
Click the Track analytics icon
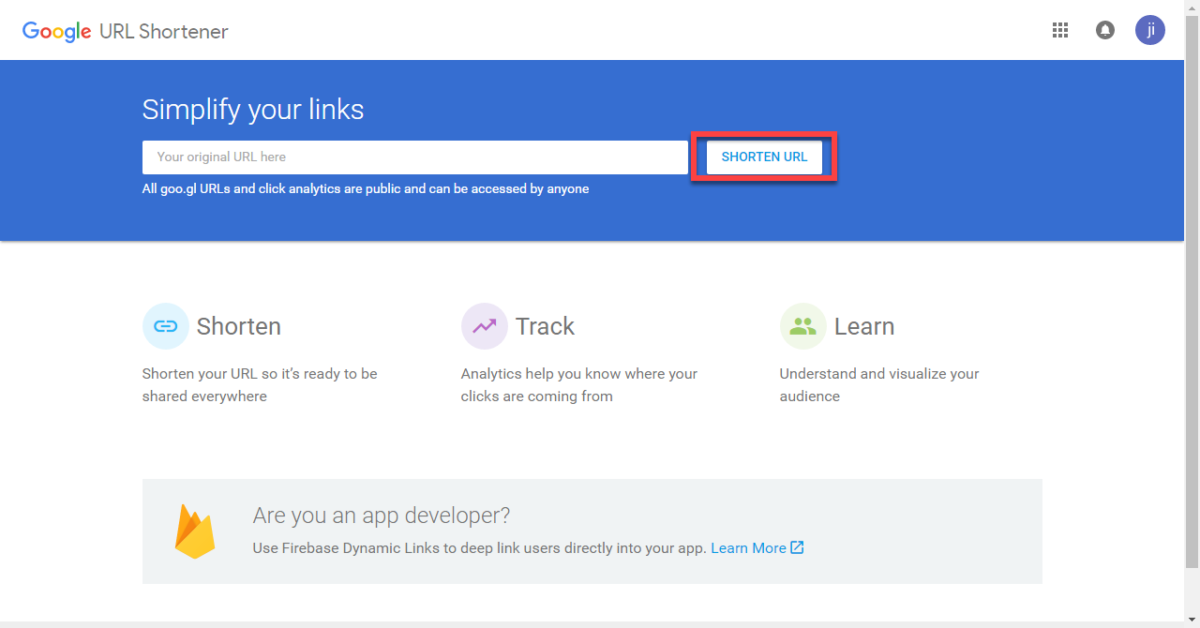[x=484, y=326]
